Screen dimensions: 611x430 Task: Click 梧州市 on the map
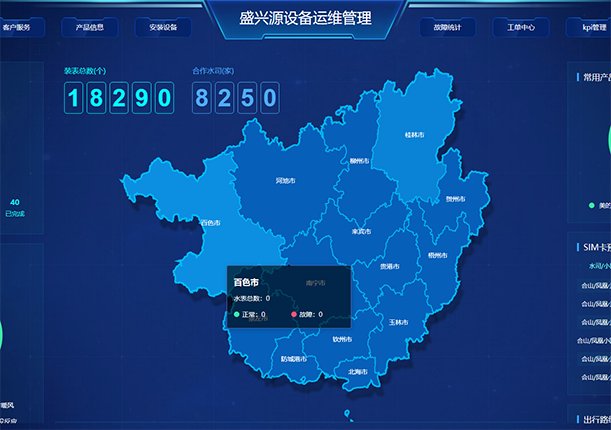[437, 255]
